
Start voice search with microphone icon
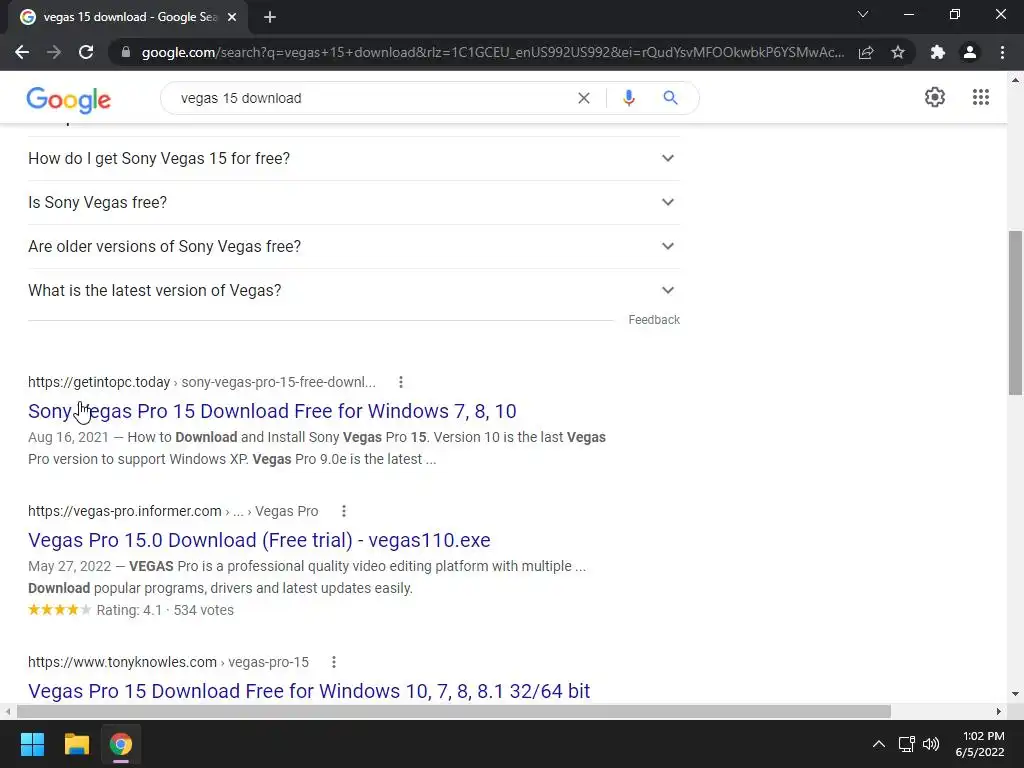[629, 98]
